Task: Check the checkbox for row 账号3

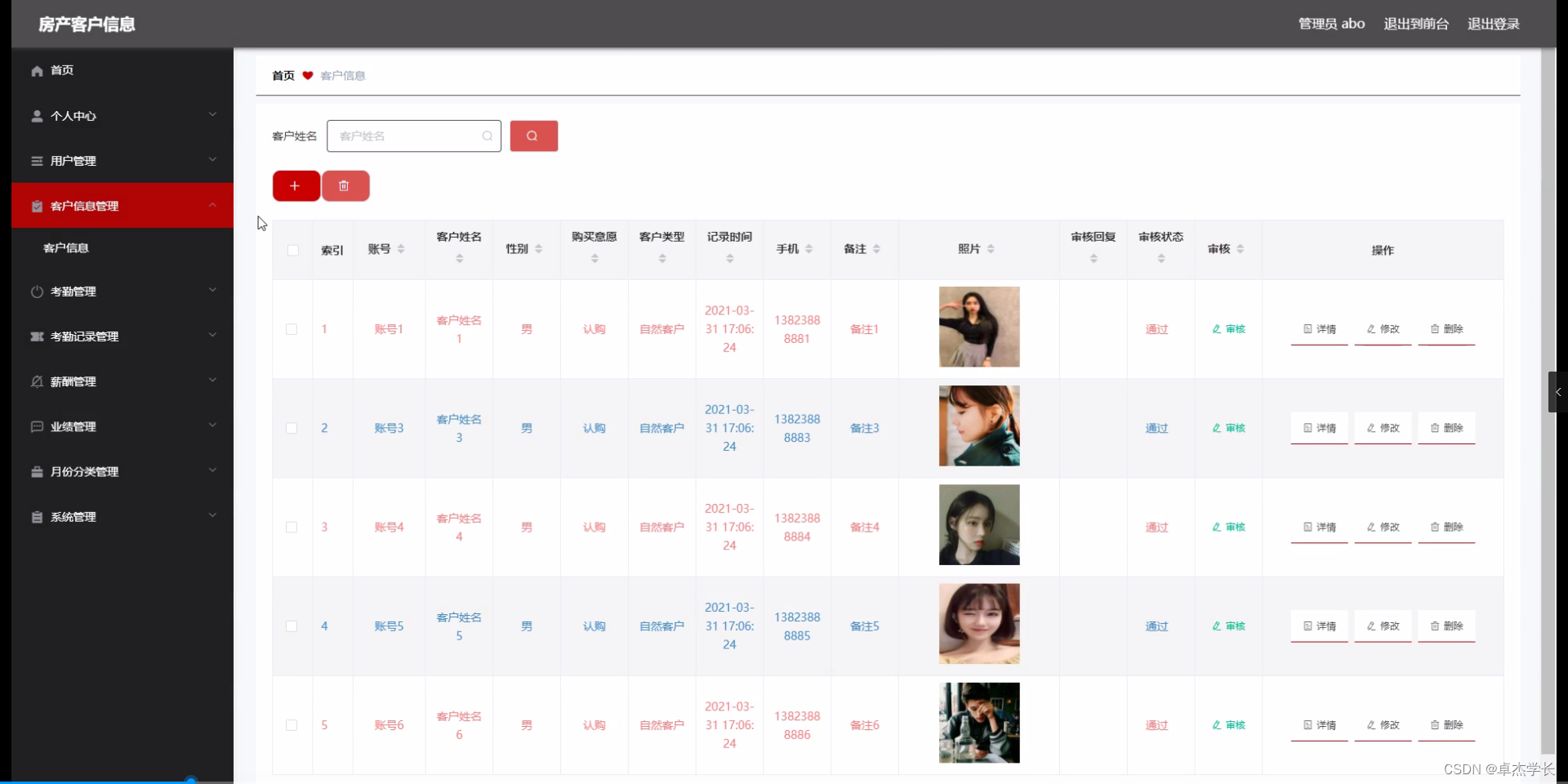Action: click(x=292, y=428)
